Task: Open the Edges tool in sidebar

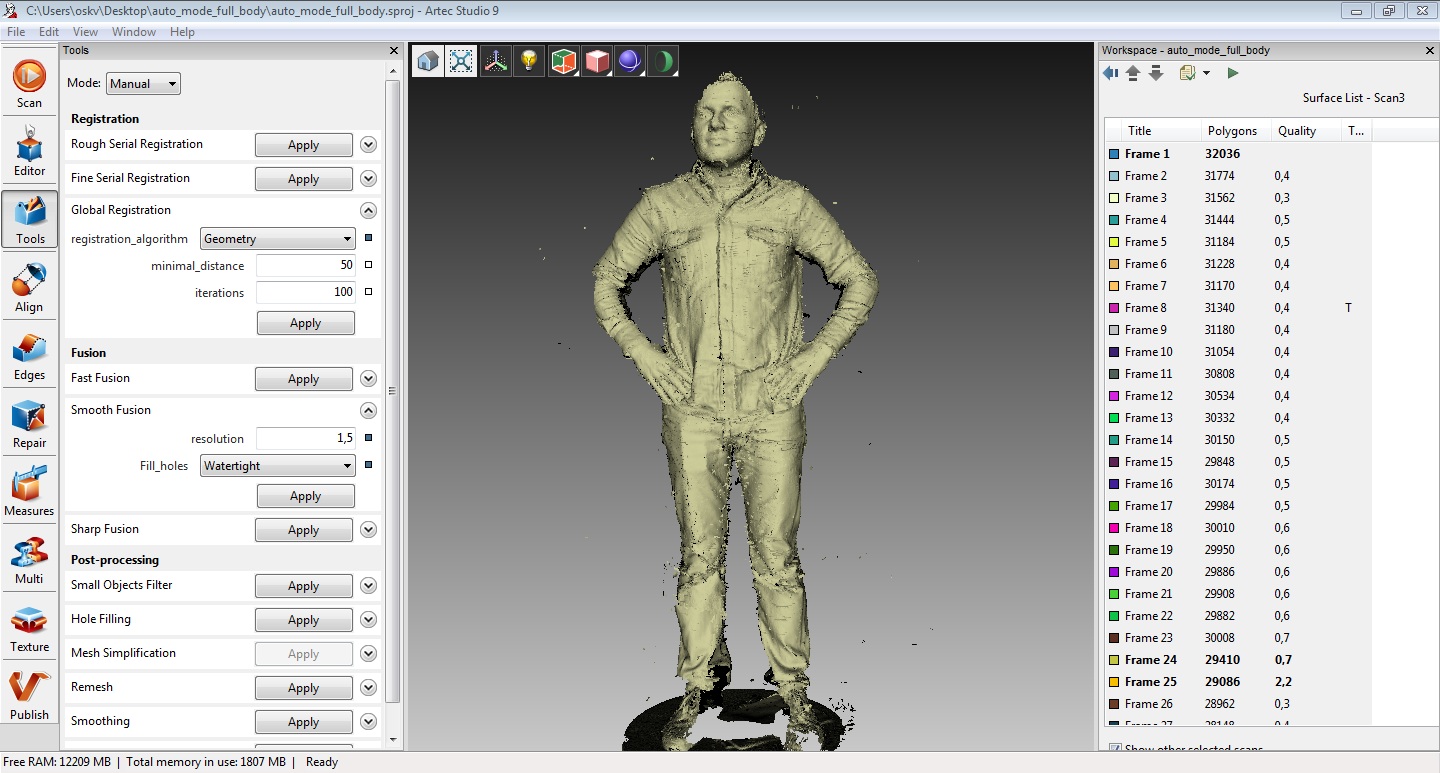Action: click(29, 356)
